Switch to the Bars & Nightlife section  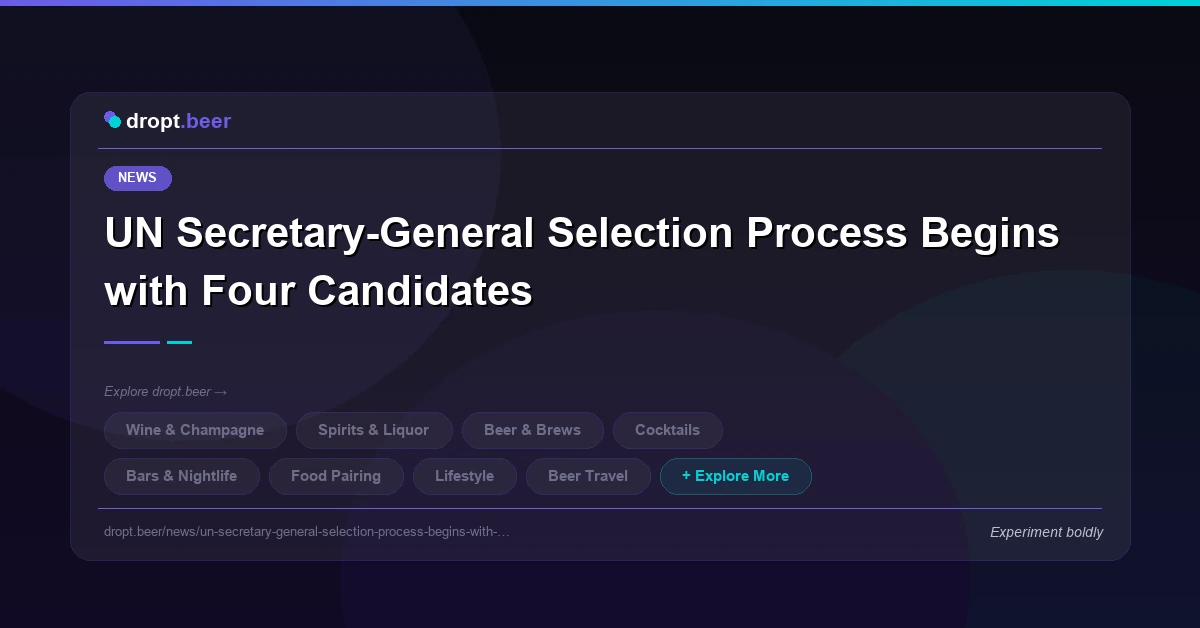[x=181, y=476]
